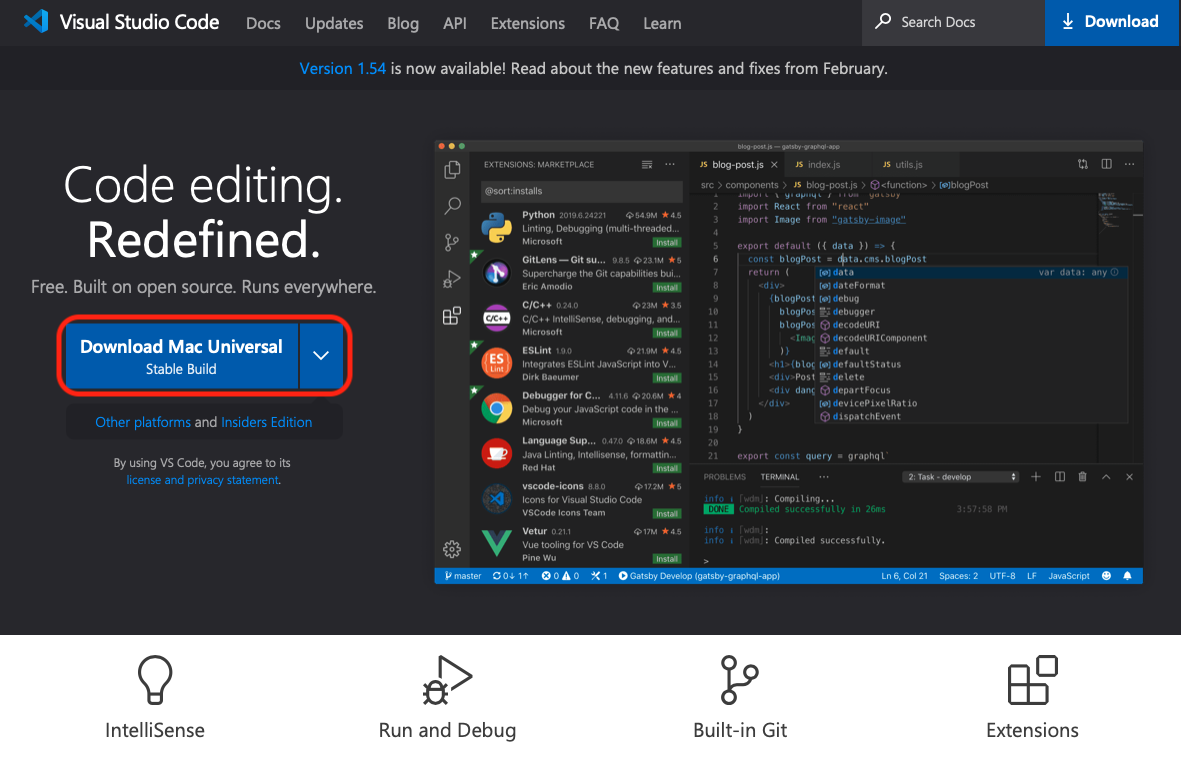
Task: Open the Manage gear icon in activity bar
Action: 452,549
